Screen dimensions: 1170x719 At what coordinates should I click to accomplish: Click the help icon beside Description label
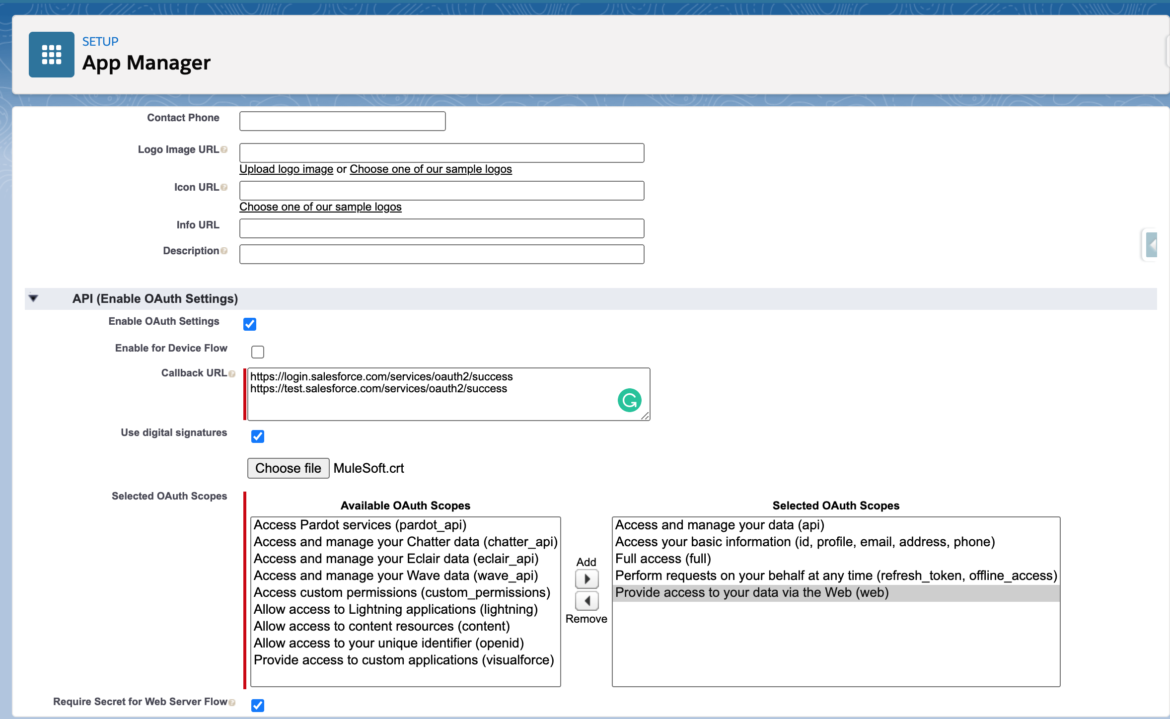click(x=224, y=251)
